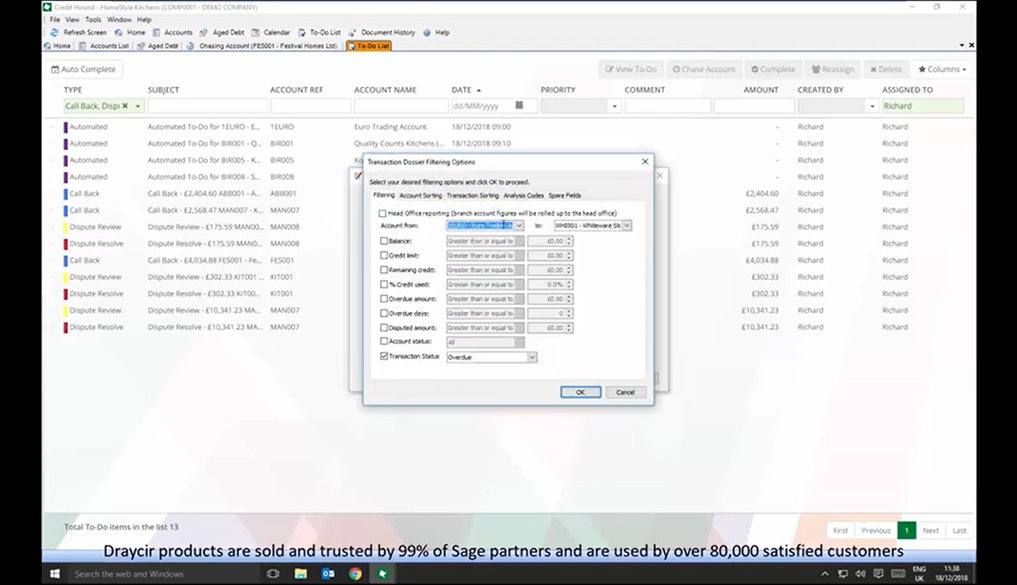Click the Subject filter input field
This screenshot has height=585, width=1017.
[x=208, y=106]
